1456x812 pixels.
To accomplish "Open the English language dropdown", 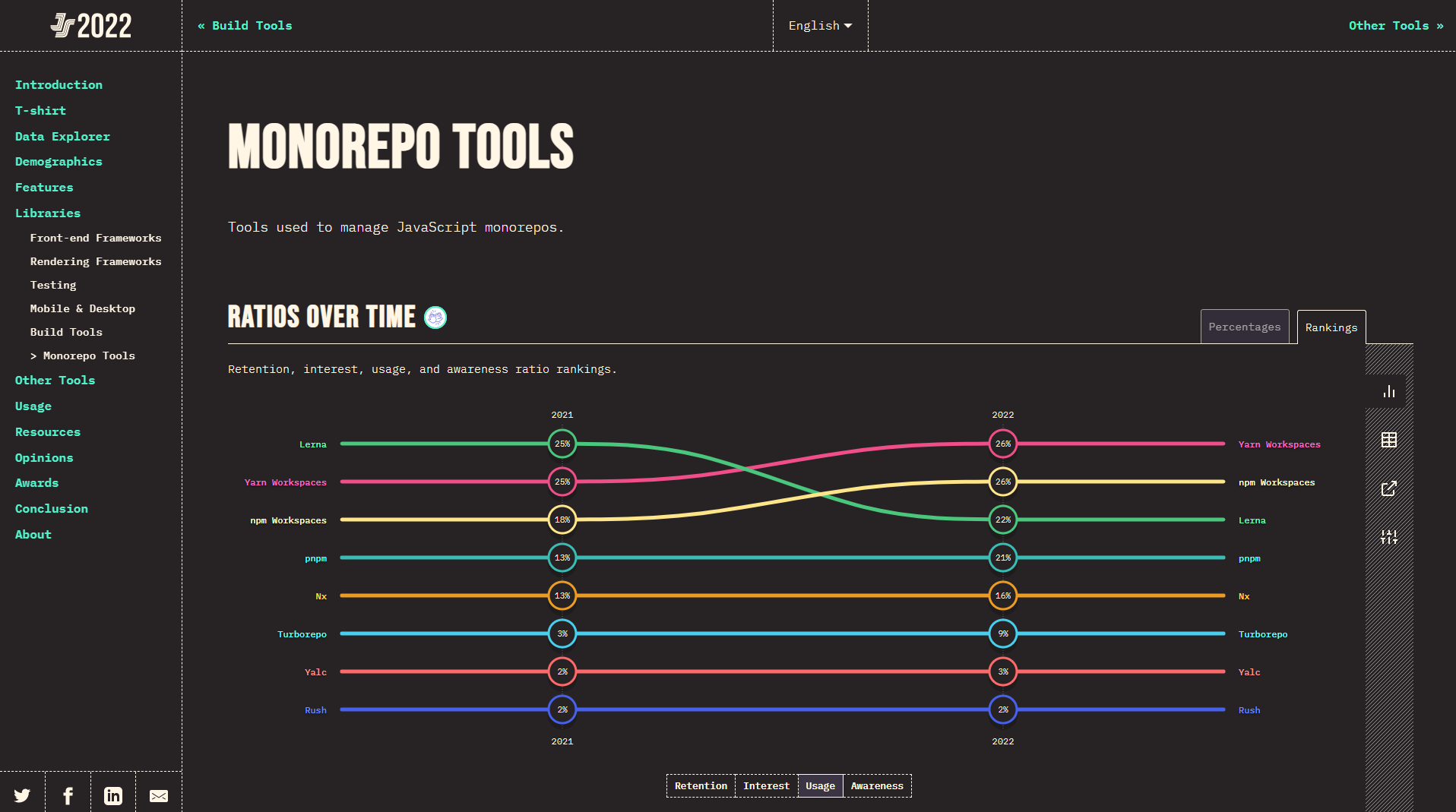I will pyautogui.click(x=820, y=26).
